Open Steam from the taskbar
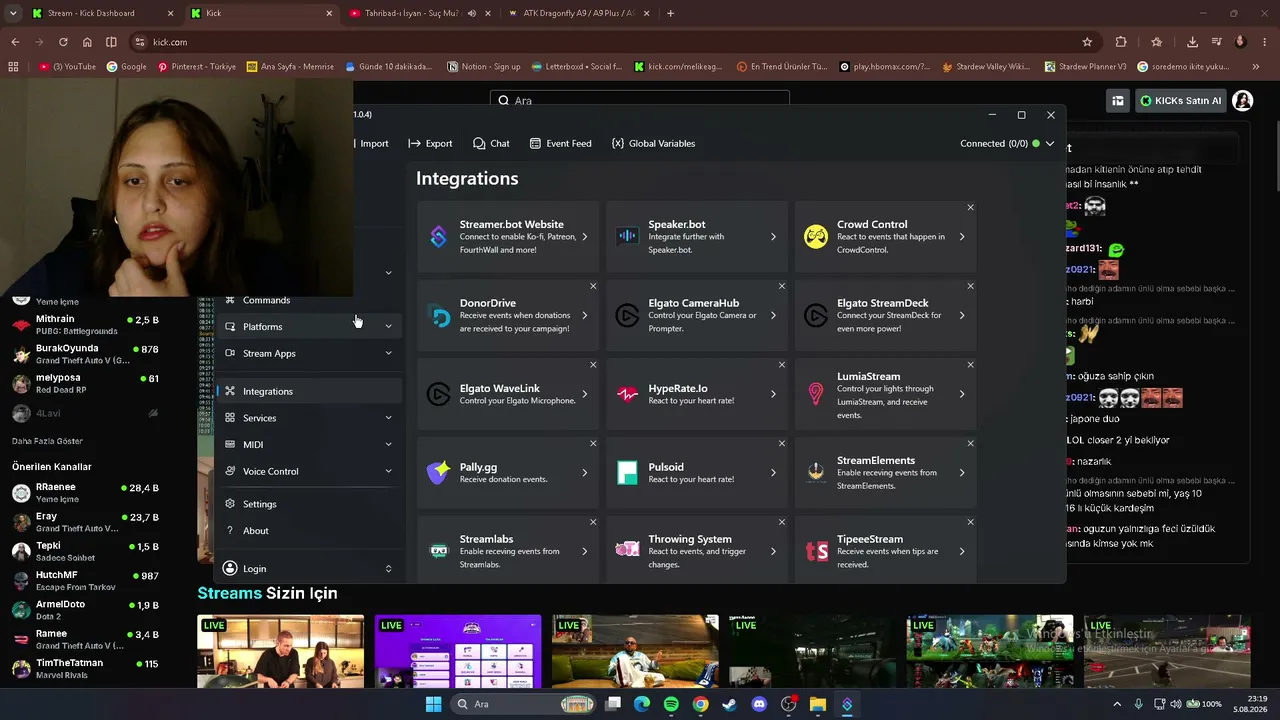 tap(730, 704)
